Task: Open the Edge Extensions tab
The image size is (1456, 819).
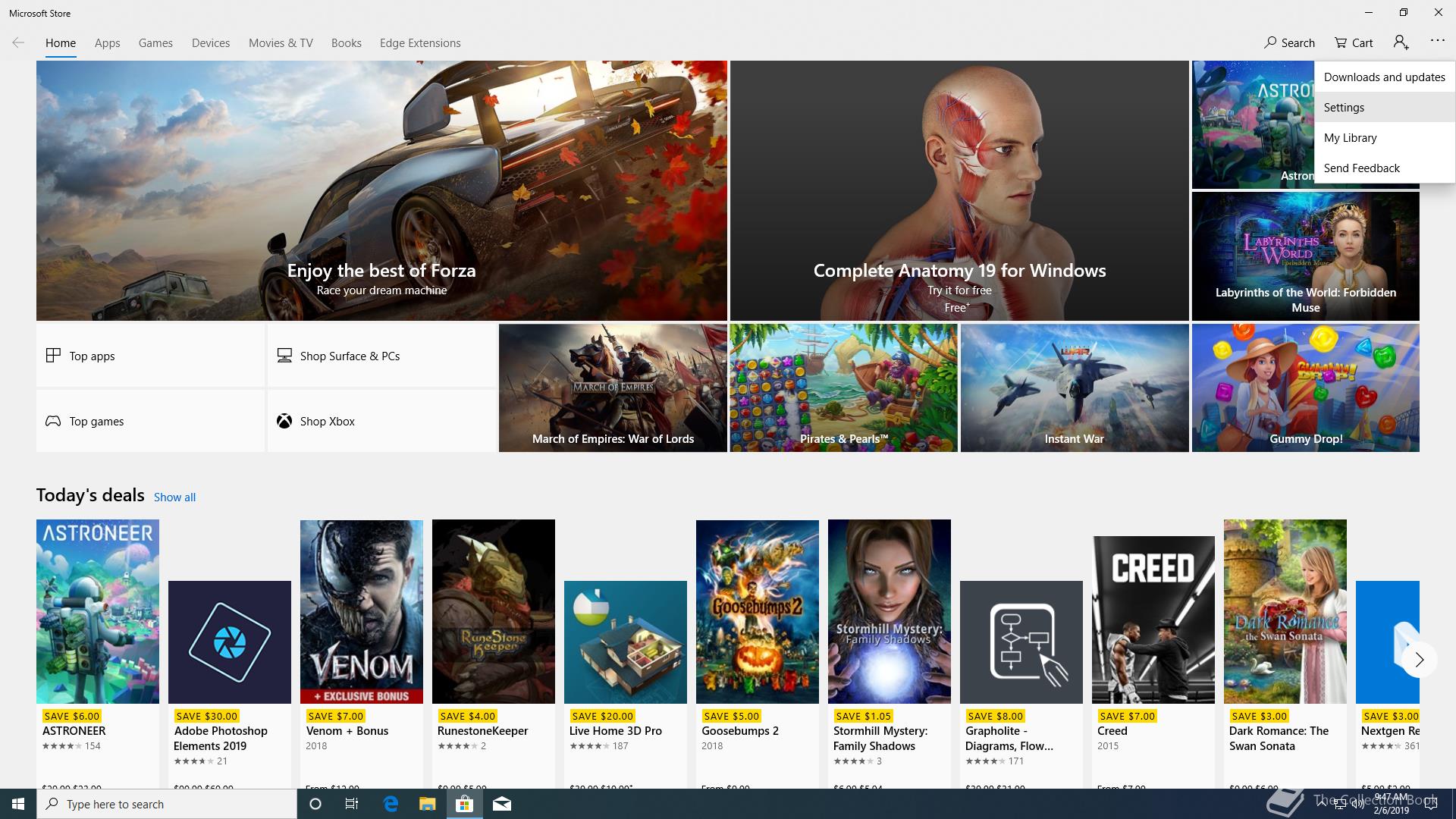Action: click(420, 43)
